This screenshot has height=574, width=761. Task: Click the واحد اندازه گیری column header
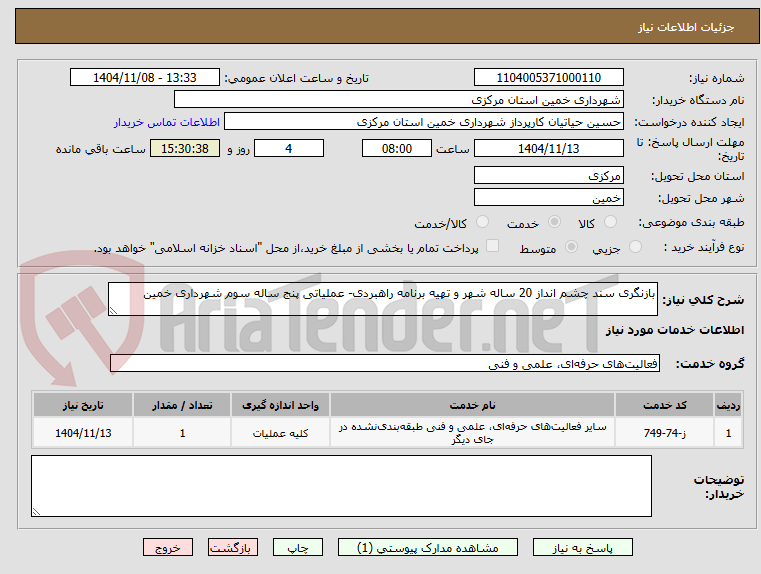(x=281, y=405)
